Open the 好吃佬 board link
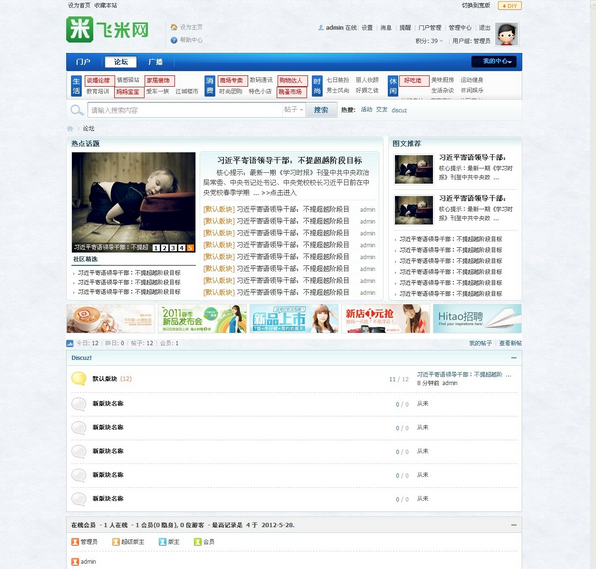This screenshot has height=569, width=596. pos(414,81)
